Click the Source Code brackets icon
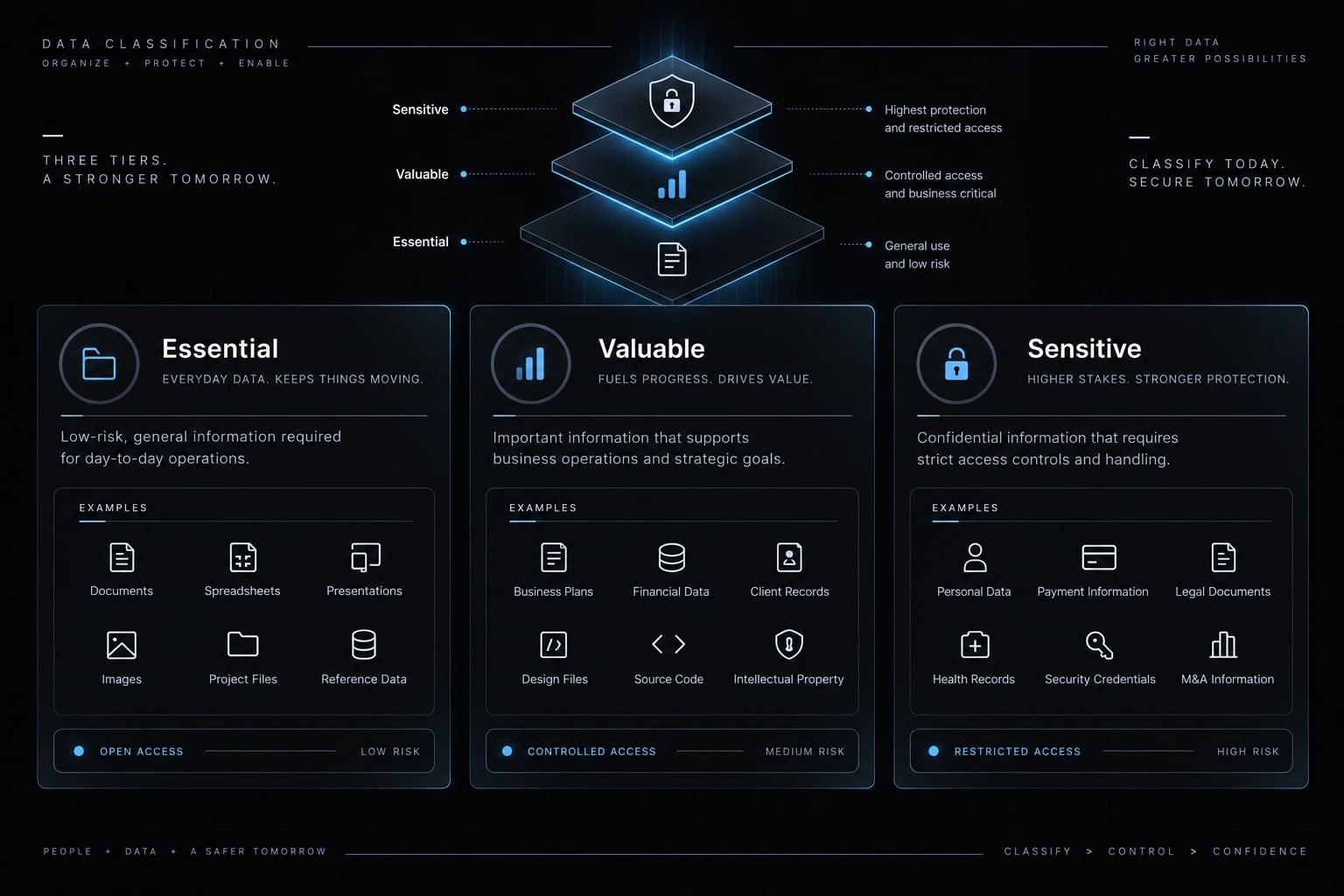 668,645
